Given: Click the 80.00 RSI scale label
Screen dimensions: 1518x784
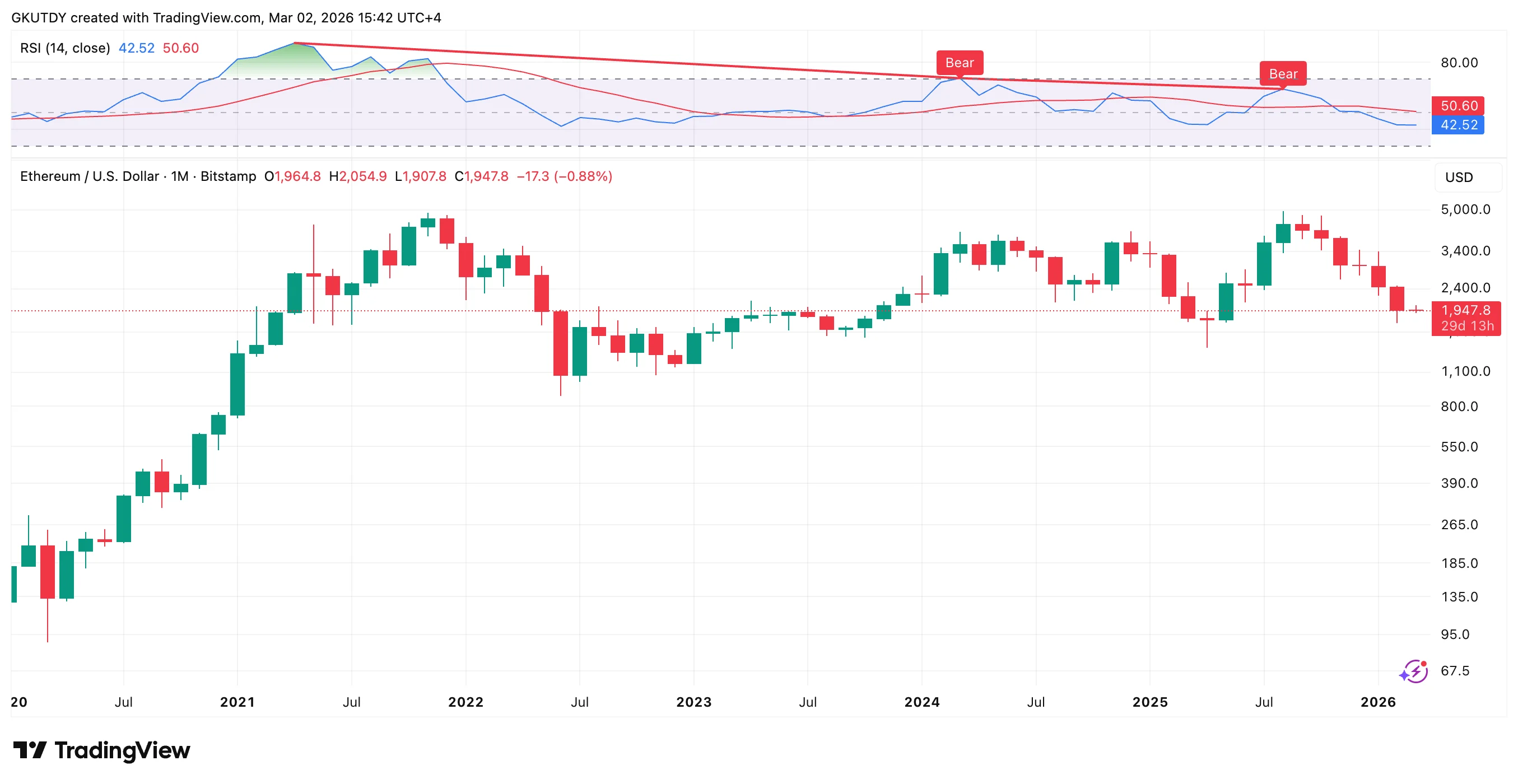Looking at the screenshot, I should [1459, 62].
